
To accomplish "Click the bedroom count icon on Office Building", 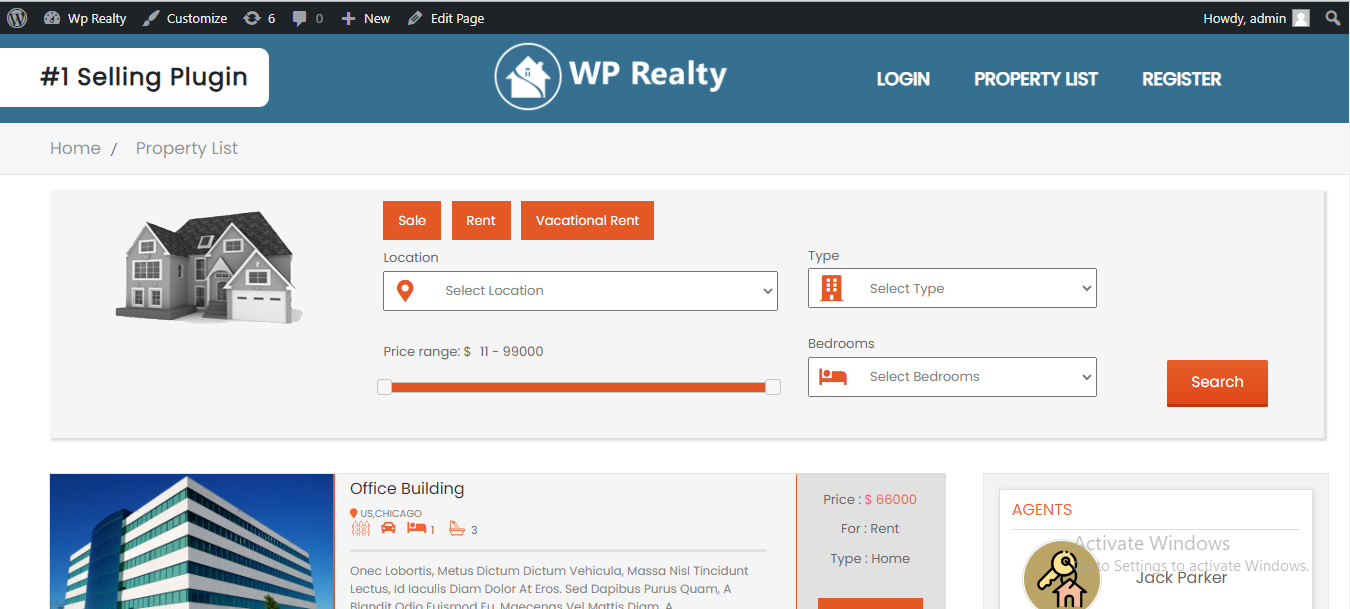I will 416,528.
